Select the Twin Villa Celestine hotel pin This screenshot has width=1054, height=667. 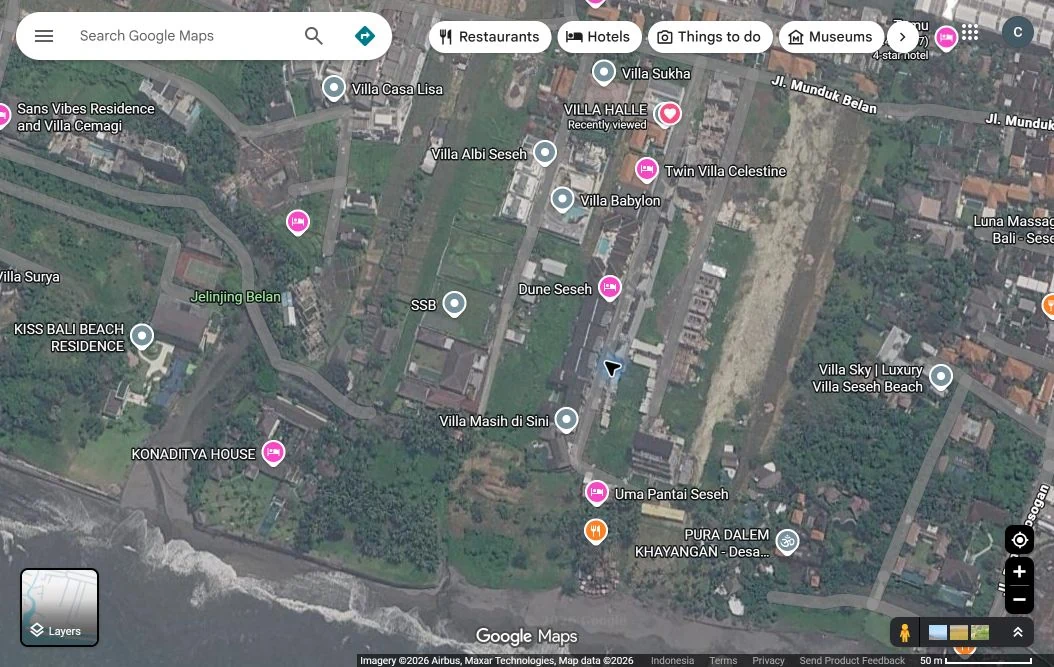click(x=647, y=170)
